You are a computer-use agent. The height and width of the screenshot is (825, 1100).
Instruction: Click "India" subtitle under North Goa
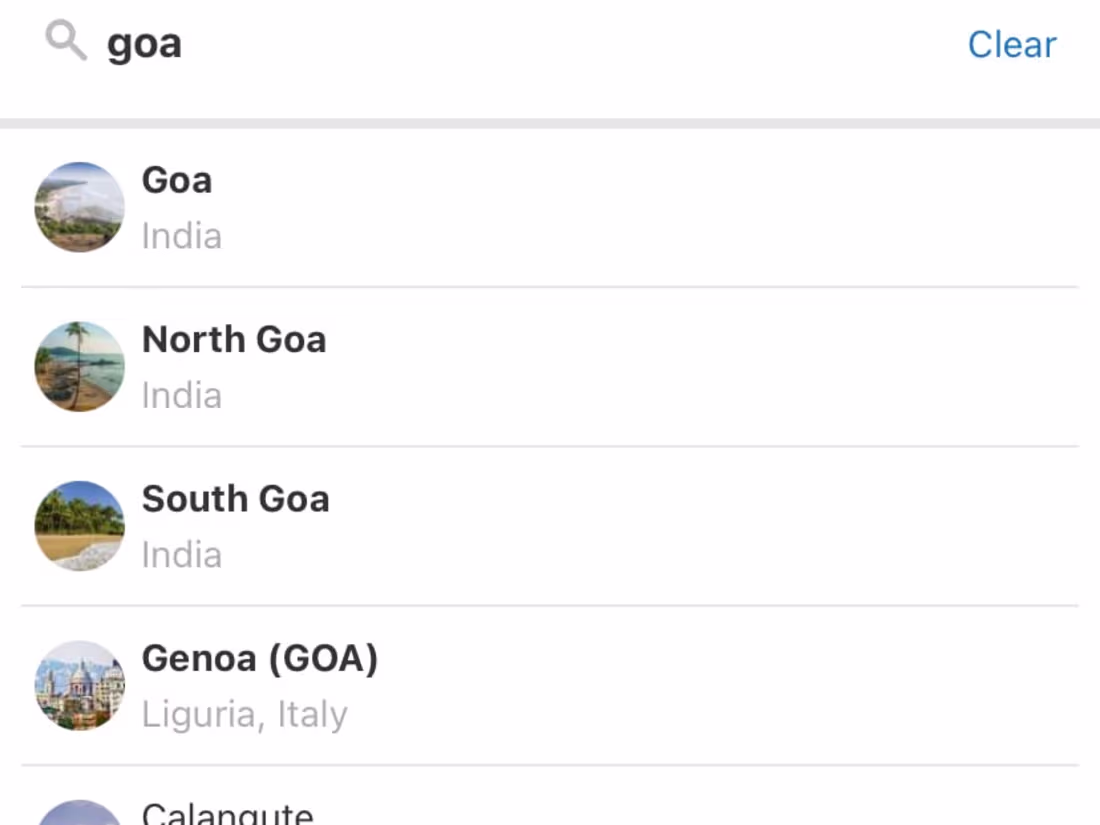[x=181, y=396]
